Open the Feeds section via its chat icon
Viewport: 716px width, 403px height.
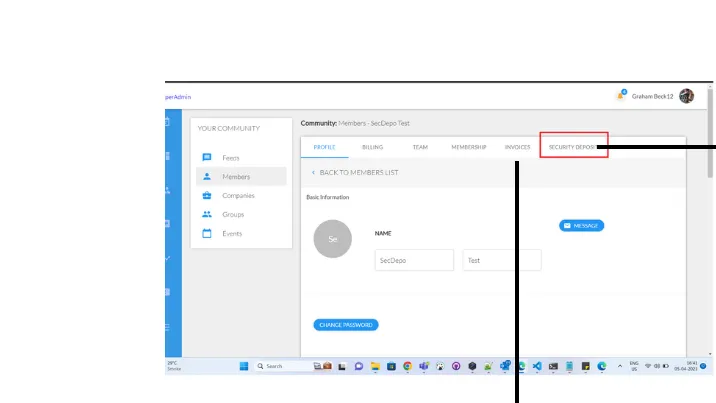pyautogui.click(x=207, y=157)
